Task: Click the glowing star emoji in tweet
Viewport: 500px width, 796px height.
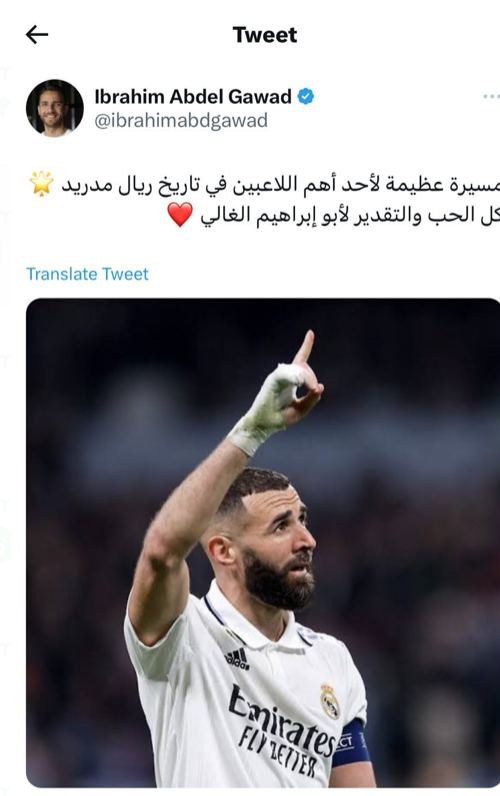Action: [x=42, y=184]
